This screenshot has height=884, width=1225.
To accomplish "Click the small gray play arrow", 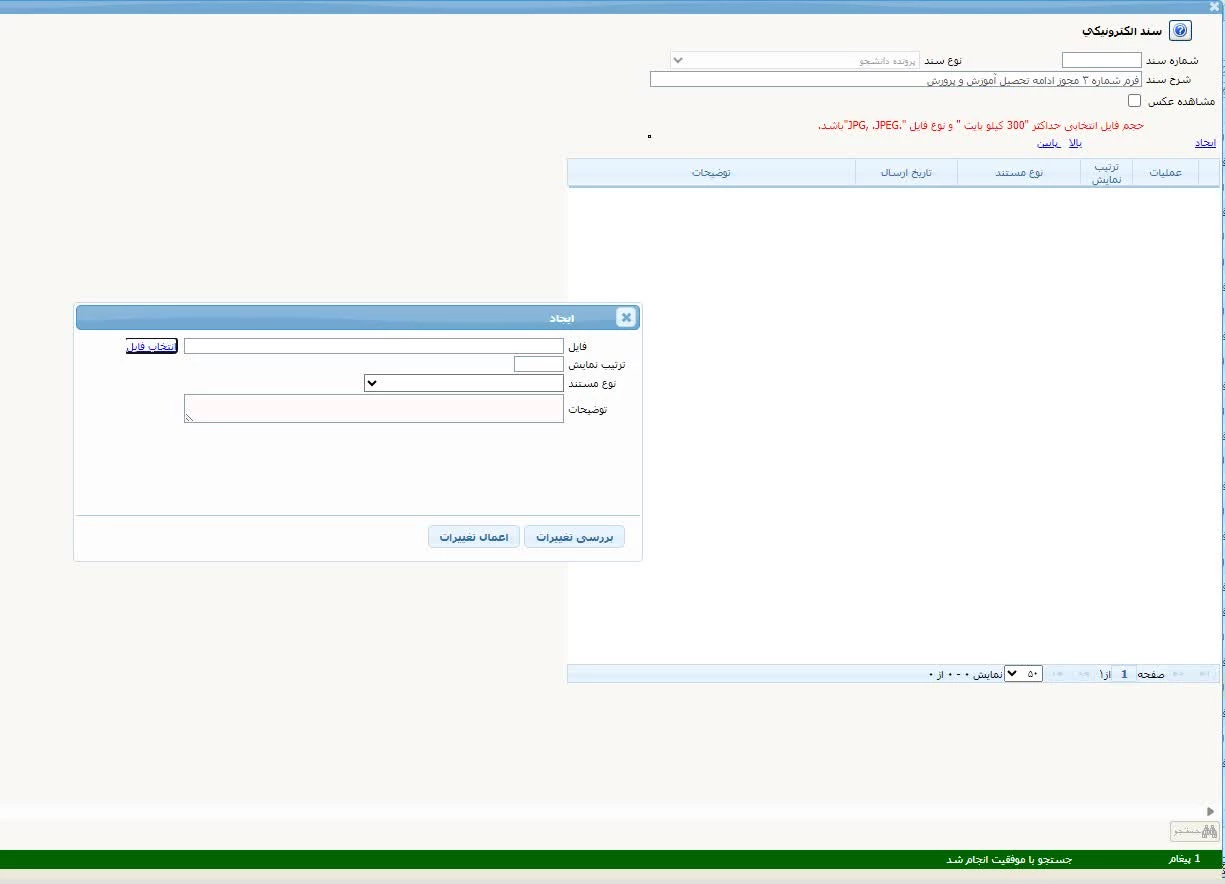I will (1211, 811).
